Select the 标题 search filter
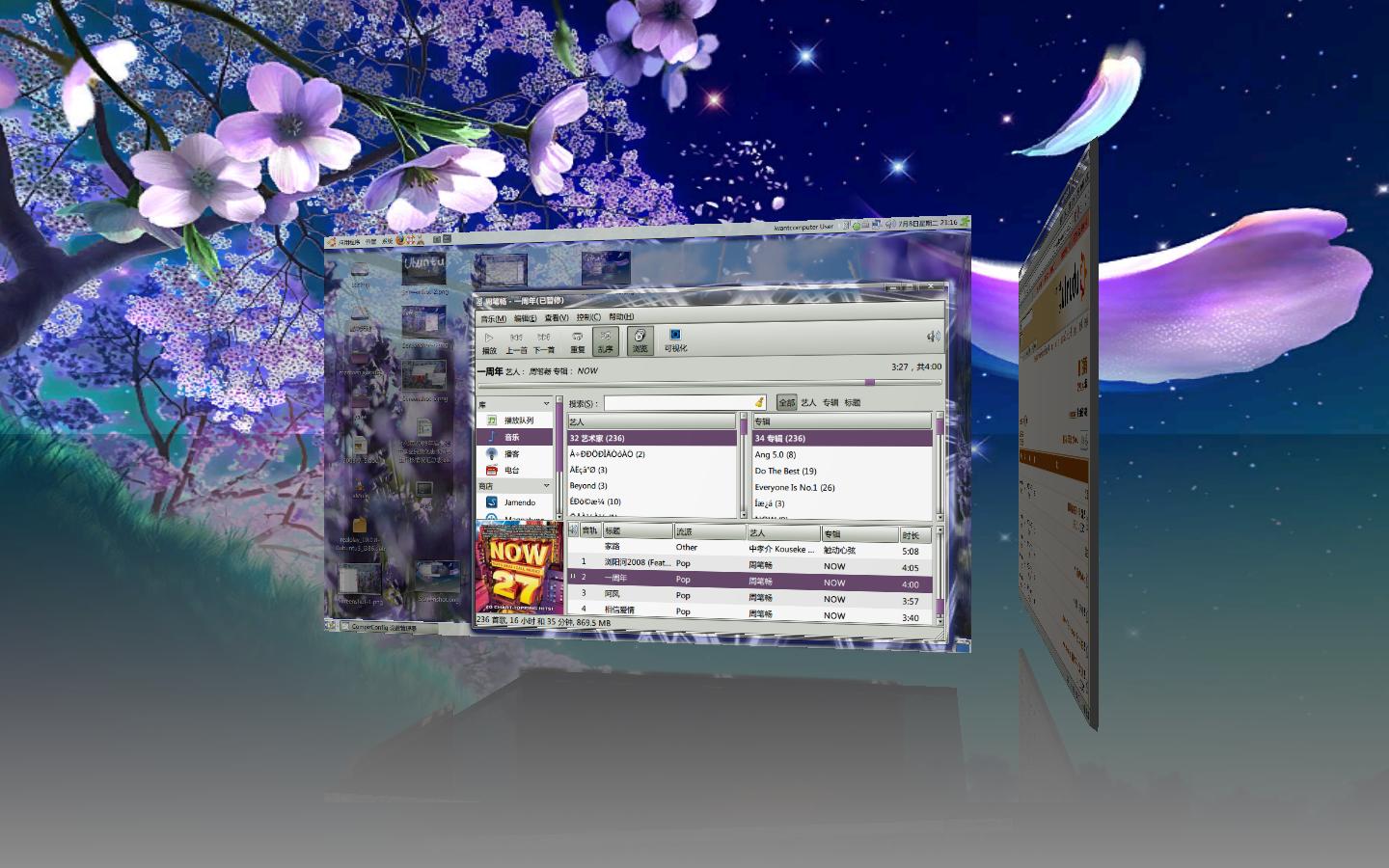The height and width of the screenshot is (868, 1389). tap(852, 402)
